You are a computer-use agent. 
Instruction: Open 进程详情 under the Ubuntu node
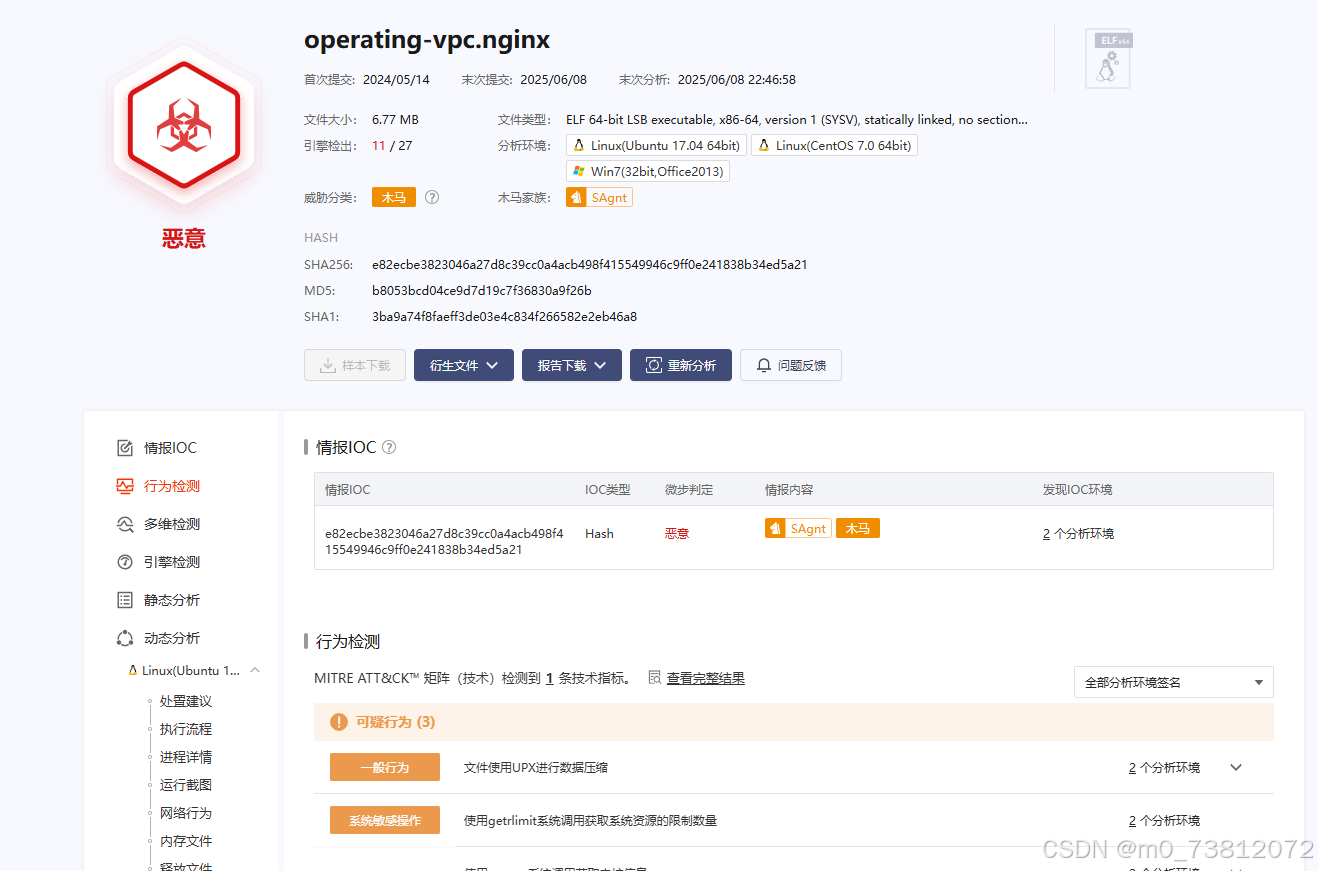186,757
